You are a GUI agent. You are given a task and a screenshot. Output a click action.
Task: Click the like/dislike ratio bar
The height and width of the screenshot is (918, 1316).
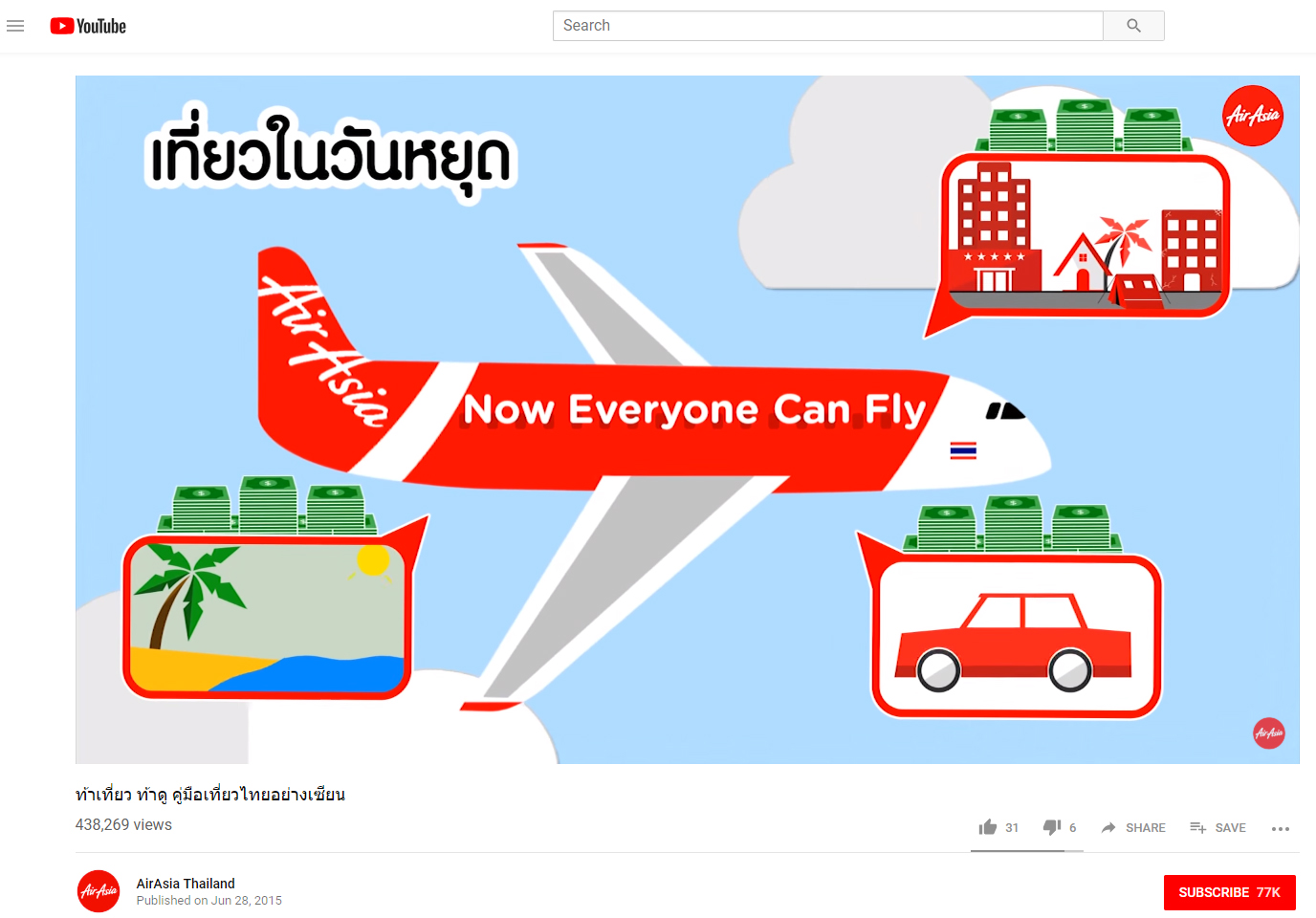coord(1027,850)
